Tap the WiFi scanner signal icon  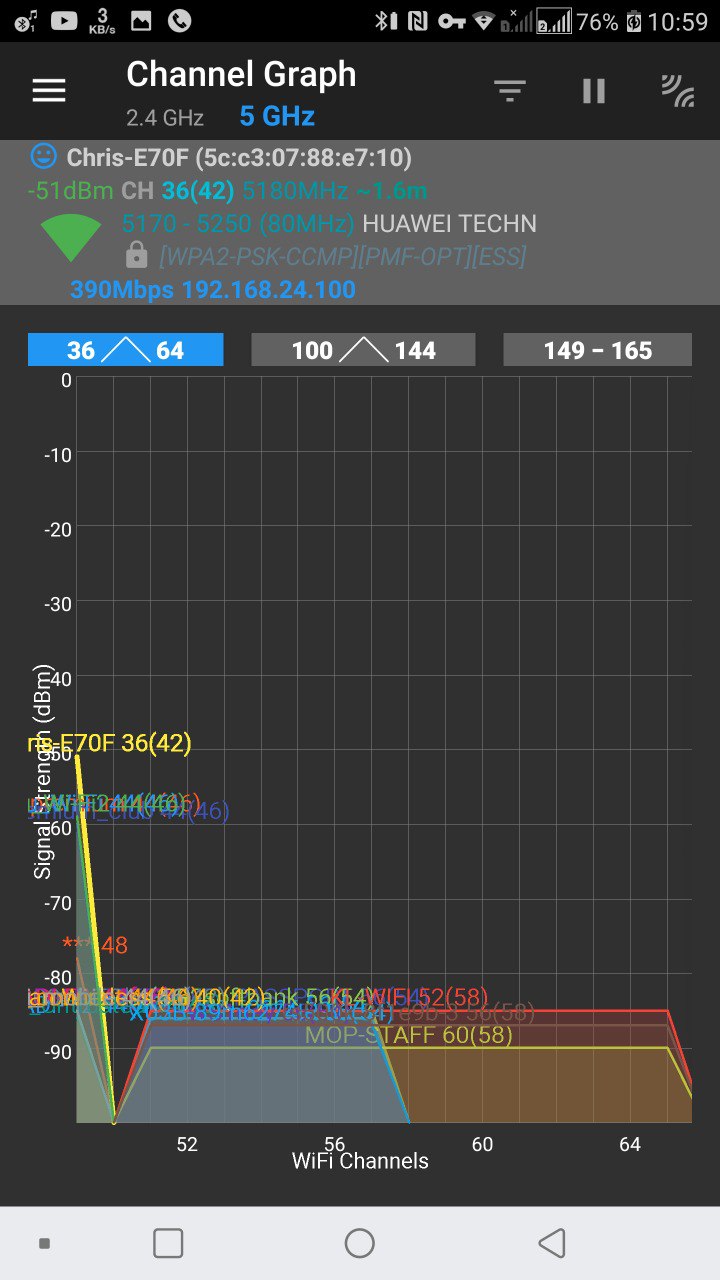tap(678, 91)
